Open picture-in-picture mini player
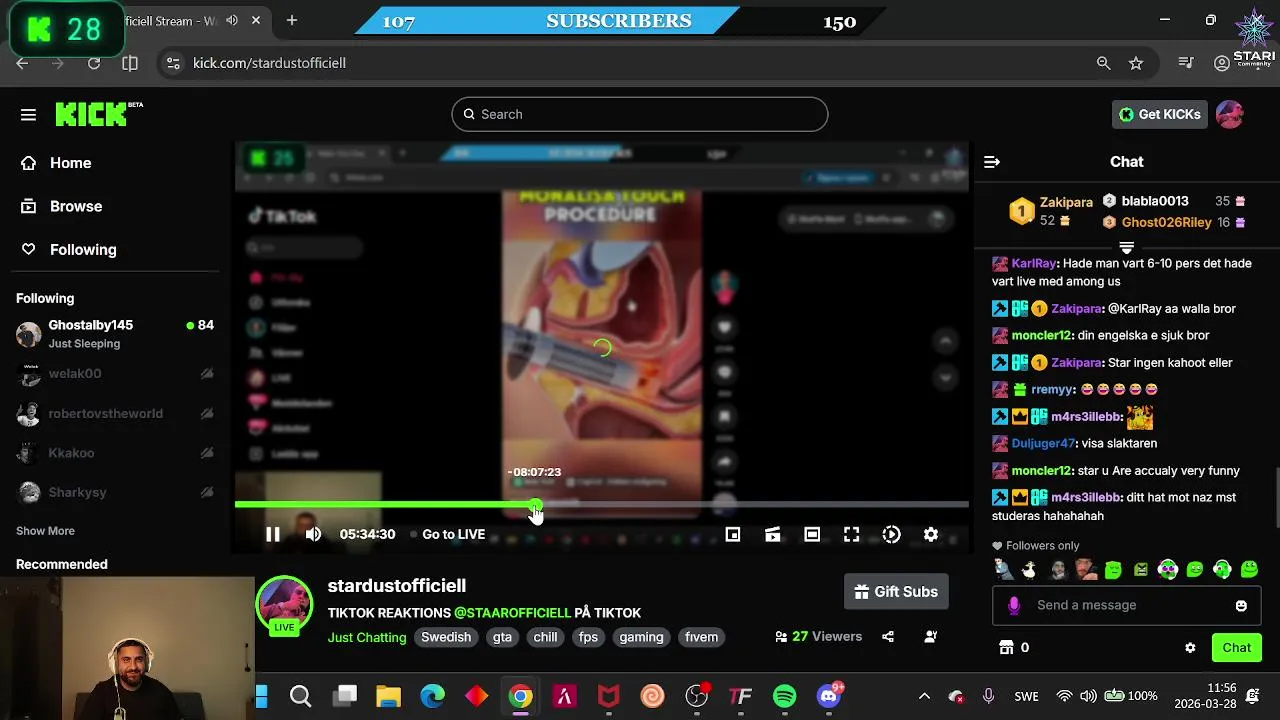Image resolution: width=1280 pixels, height=720 pixels. (x=733, y=535)
